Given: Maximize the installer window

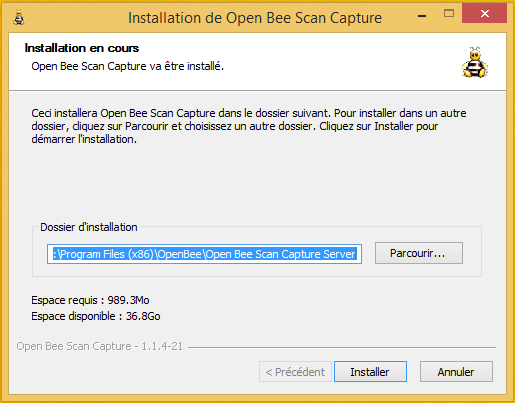Looking at the screenshot, I should [x=449, y=14].
